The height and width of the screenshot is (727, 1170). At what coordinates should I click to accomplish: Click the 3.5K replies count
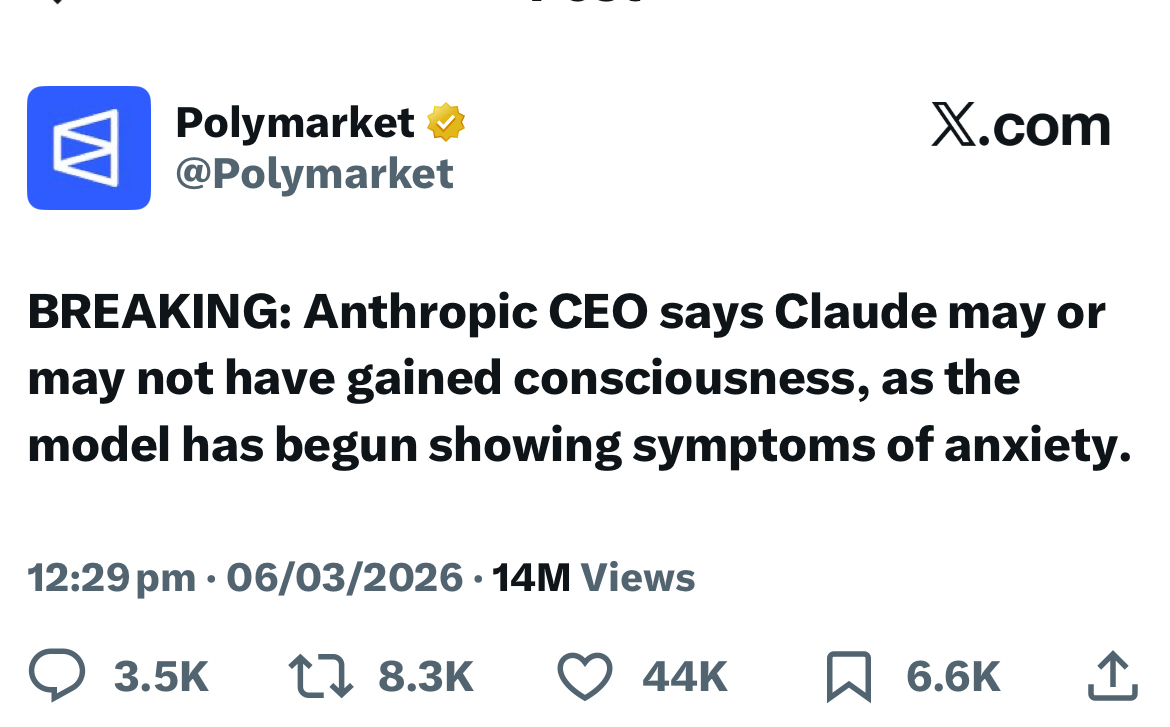point(161,678)
